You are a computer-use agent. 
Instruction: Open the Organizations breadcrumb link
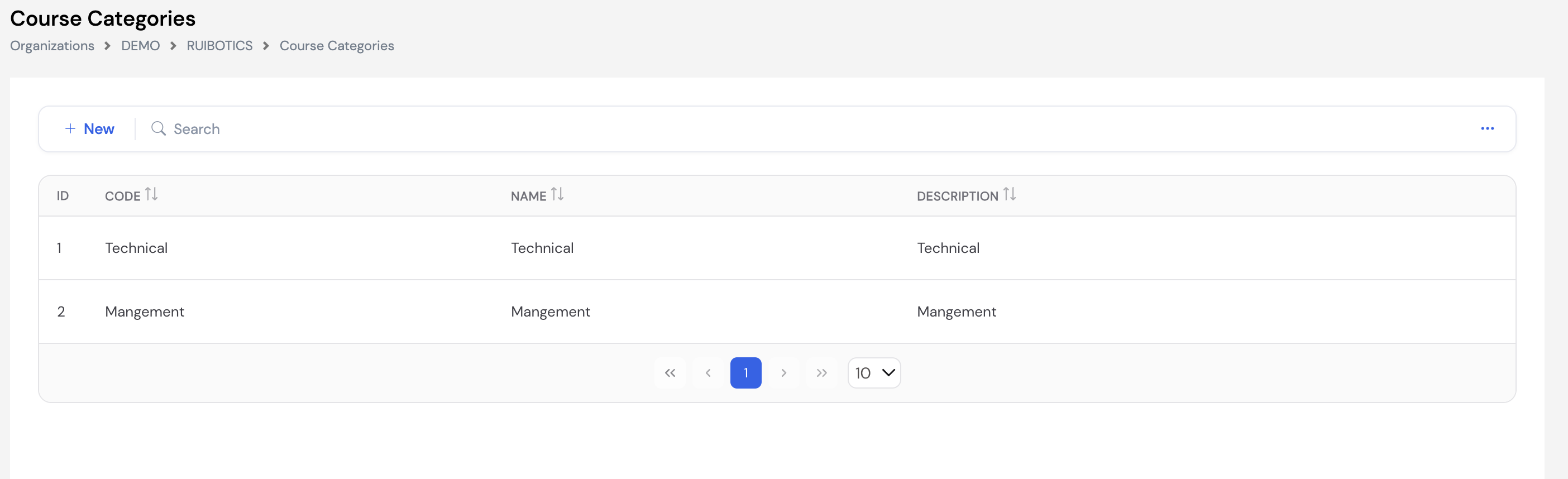coord(52,46)
